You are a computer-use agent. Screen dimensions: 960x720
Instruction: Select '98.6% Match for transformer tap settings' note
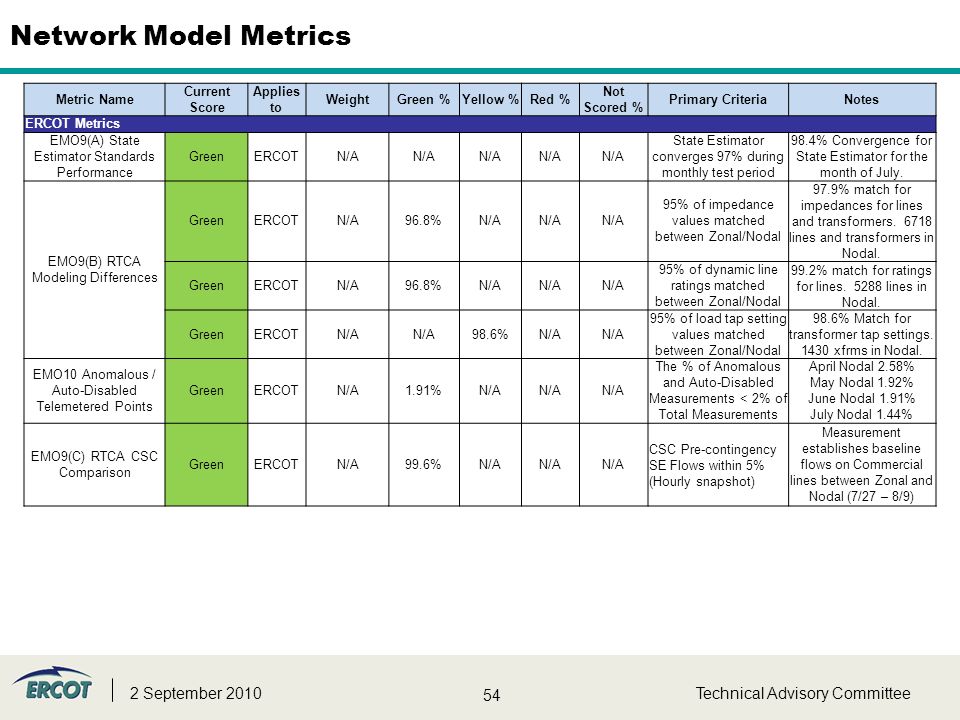[x=861, y=334]
